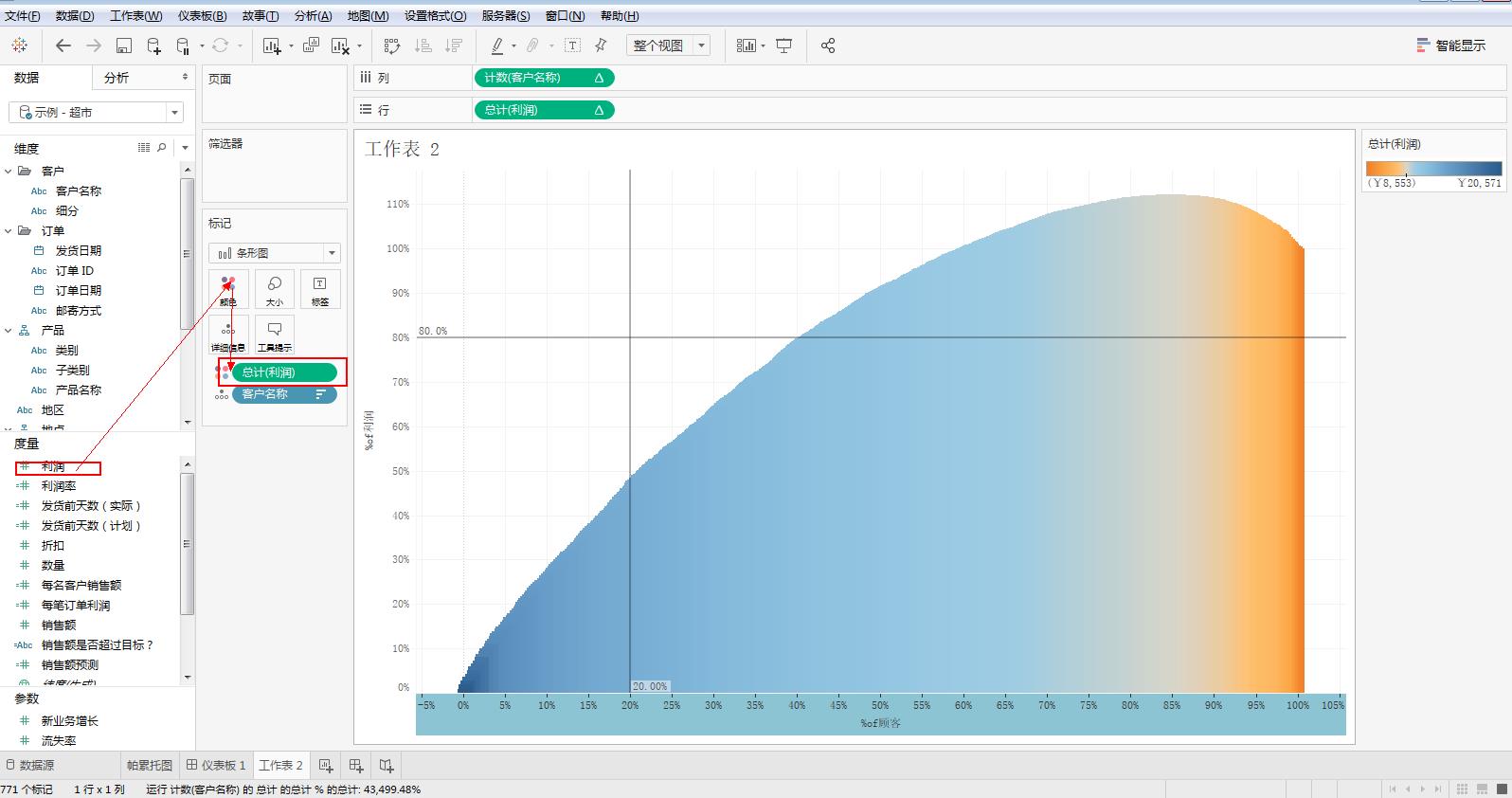Enter presentation mode
The image size is (1512, 798).
click(784, 45)
